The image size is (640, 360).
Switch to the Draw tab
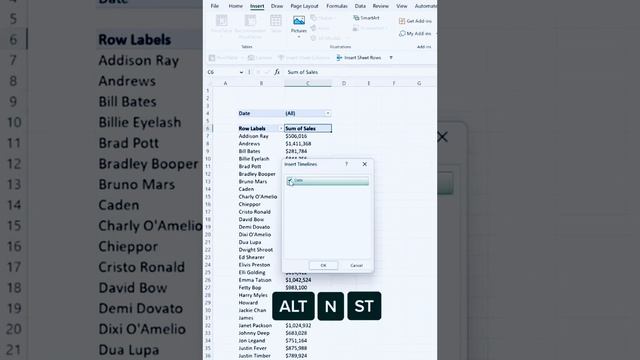click(x=277, y=6)
